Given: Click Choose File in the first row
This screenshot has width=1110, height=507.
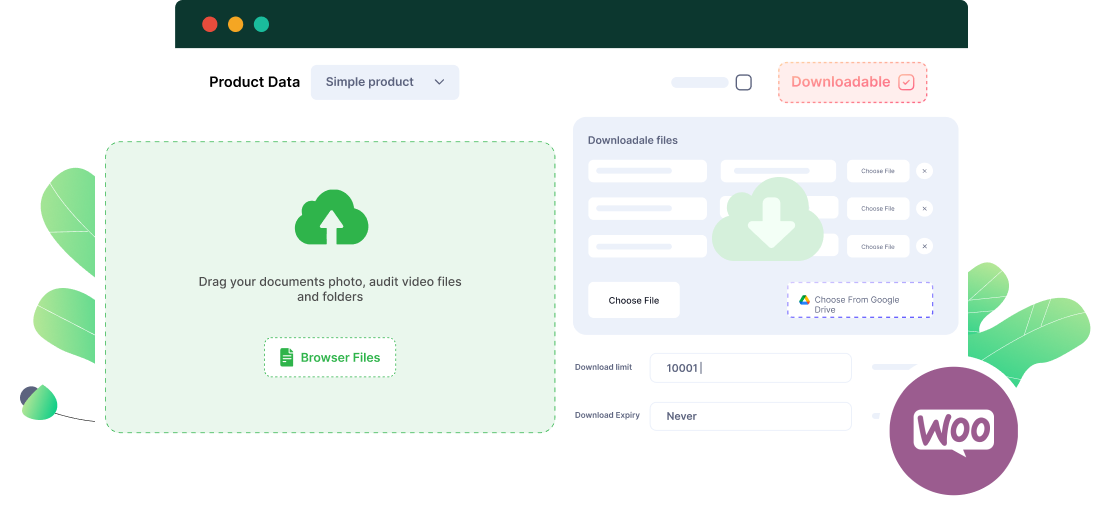Looking at the screenshot, I should pyautogui.click(x=878, y=171).
